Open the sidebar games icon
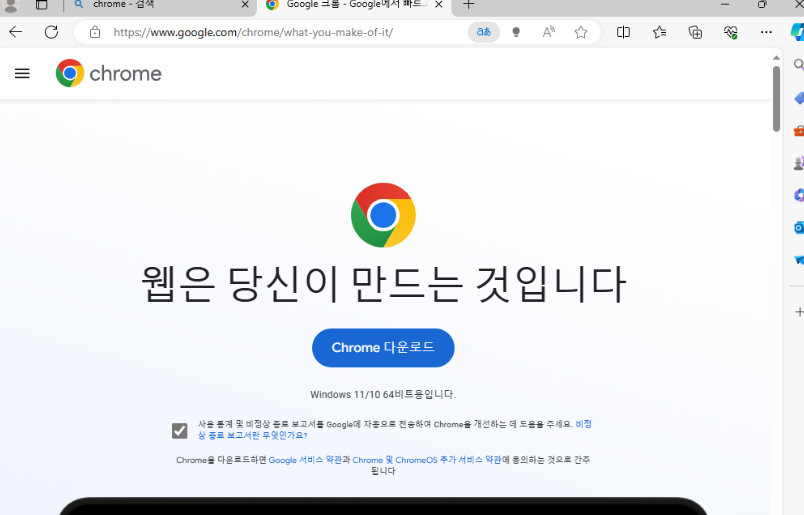This screenshot has width=804, height=515. [798, 163]
